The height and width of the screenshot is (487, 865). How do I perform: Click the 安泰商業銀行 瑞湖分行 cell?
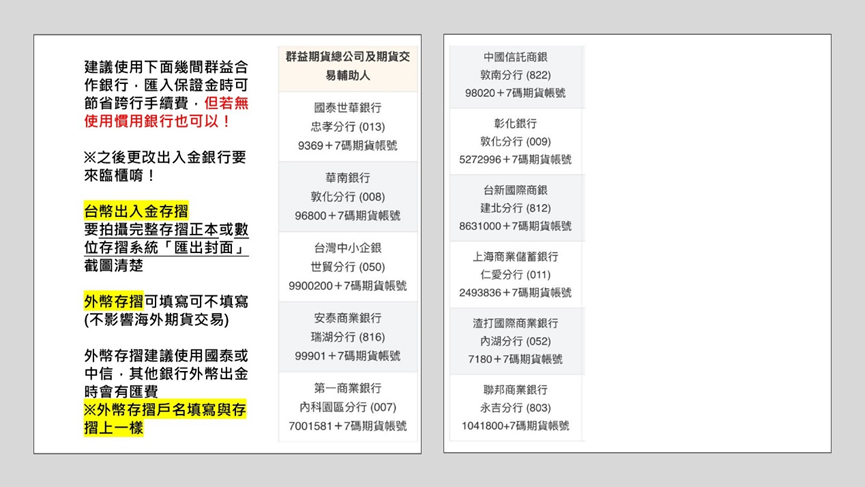(347, 337)
